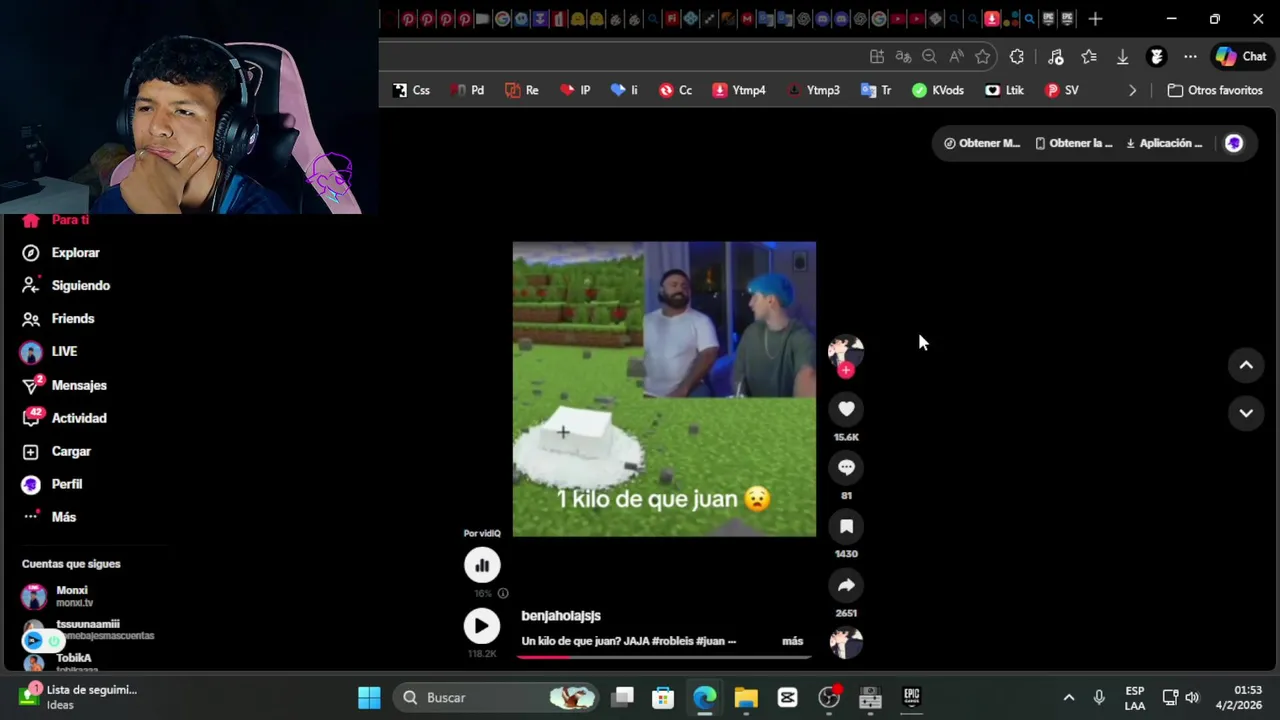
Task: Open Ltik bookmark
Action: pos(1004,90)
